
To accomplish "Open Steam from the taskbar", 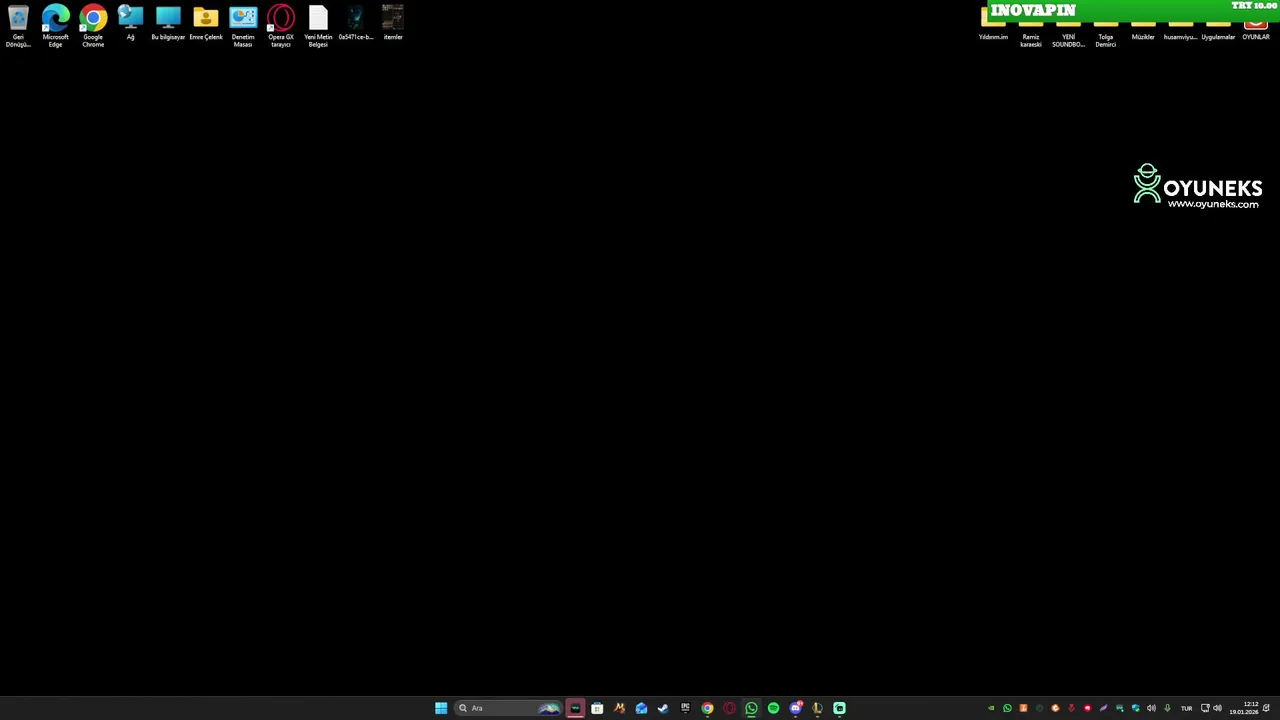I will [663, 708].
